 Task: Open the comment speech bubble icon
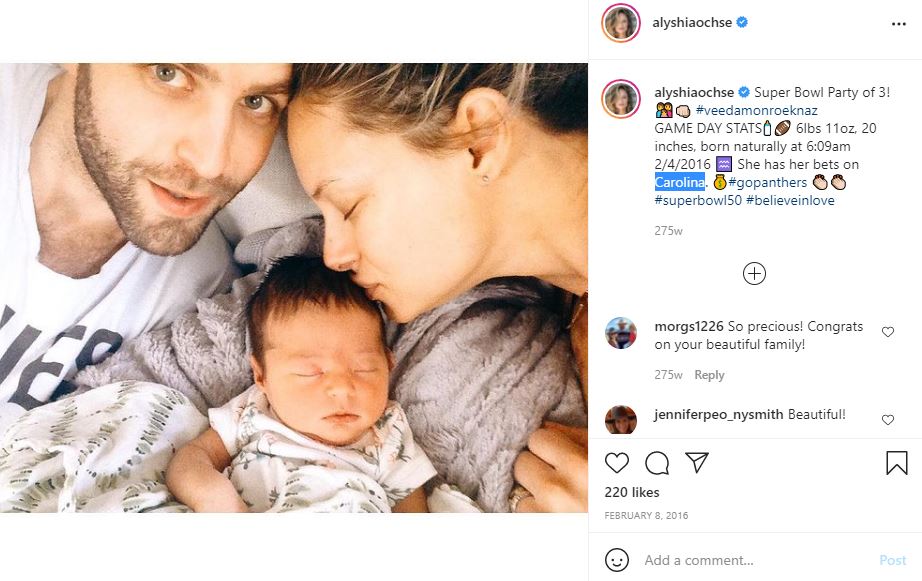click(x=657, y=463)
